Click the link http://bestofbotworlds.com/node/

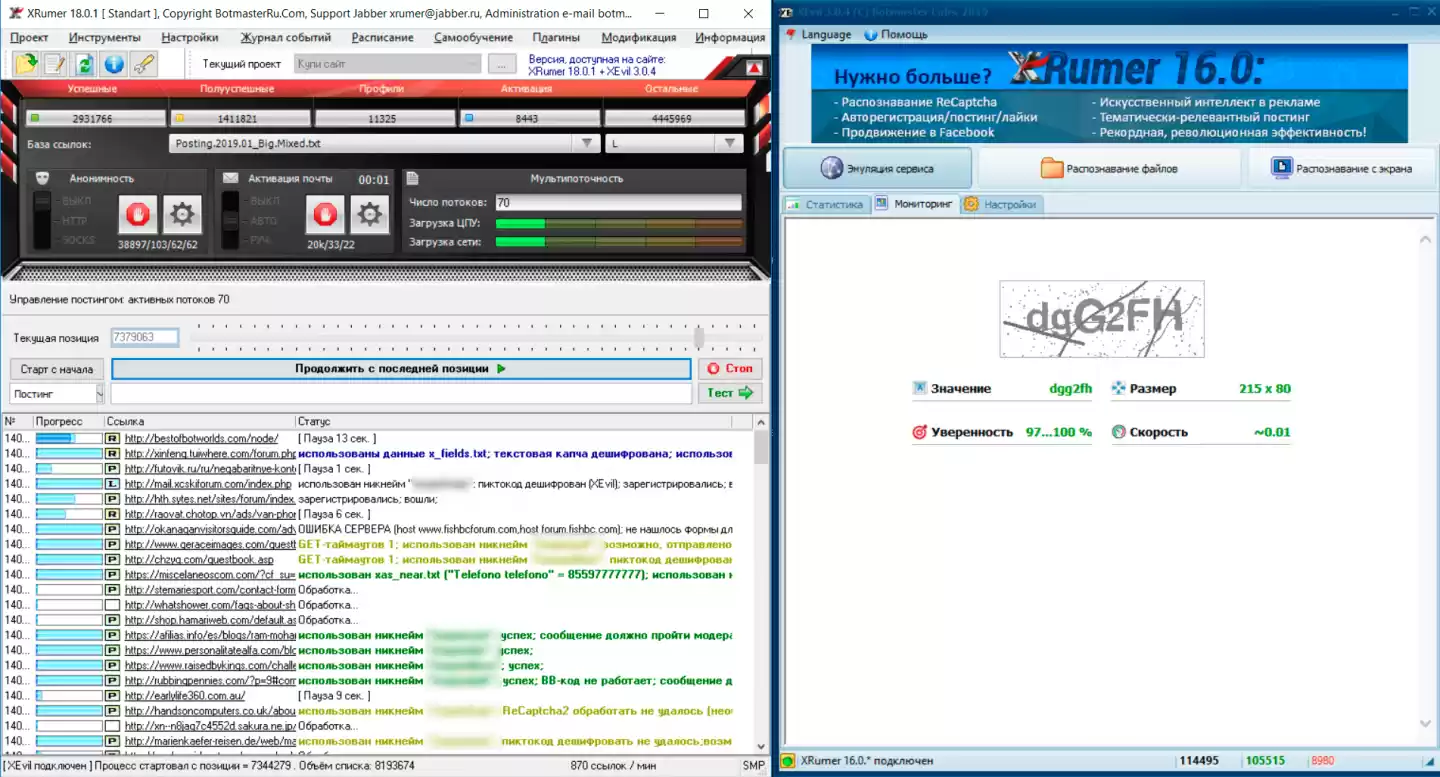tap(201, 438)
